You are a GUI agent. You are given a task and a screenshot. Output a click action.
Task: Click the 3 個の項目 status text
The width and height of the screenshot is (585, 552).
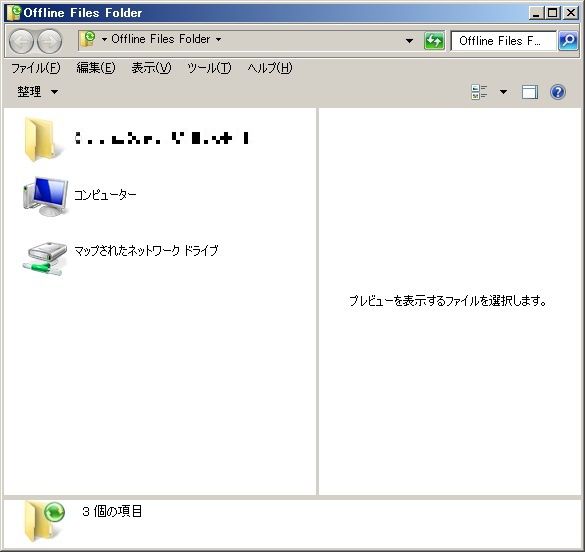[112, 511]
